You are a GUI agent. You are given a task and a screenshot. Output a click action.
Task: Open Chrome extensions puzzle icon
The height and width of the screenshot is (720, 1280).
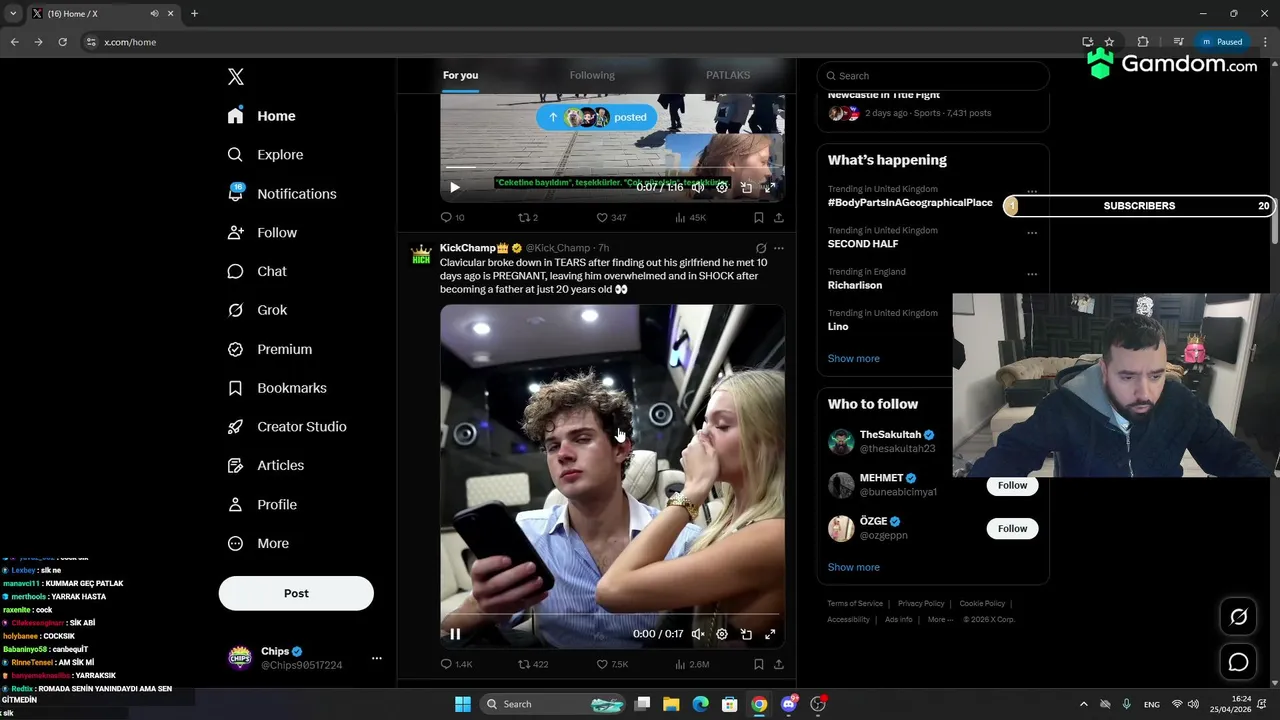tap(1143, 42)
